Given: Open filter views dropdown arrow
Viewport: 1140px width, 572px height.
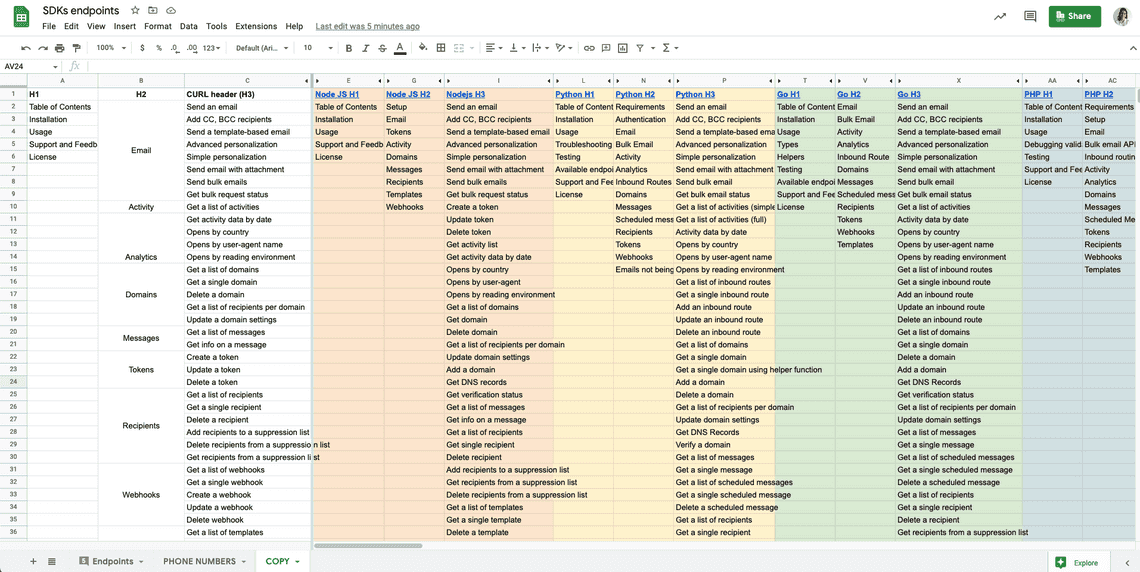Looking at the screenshot, I should click(x=652, y=48).
